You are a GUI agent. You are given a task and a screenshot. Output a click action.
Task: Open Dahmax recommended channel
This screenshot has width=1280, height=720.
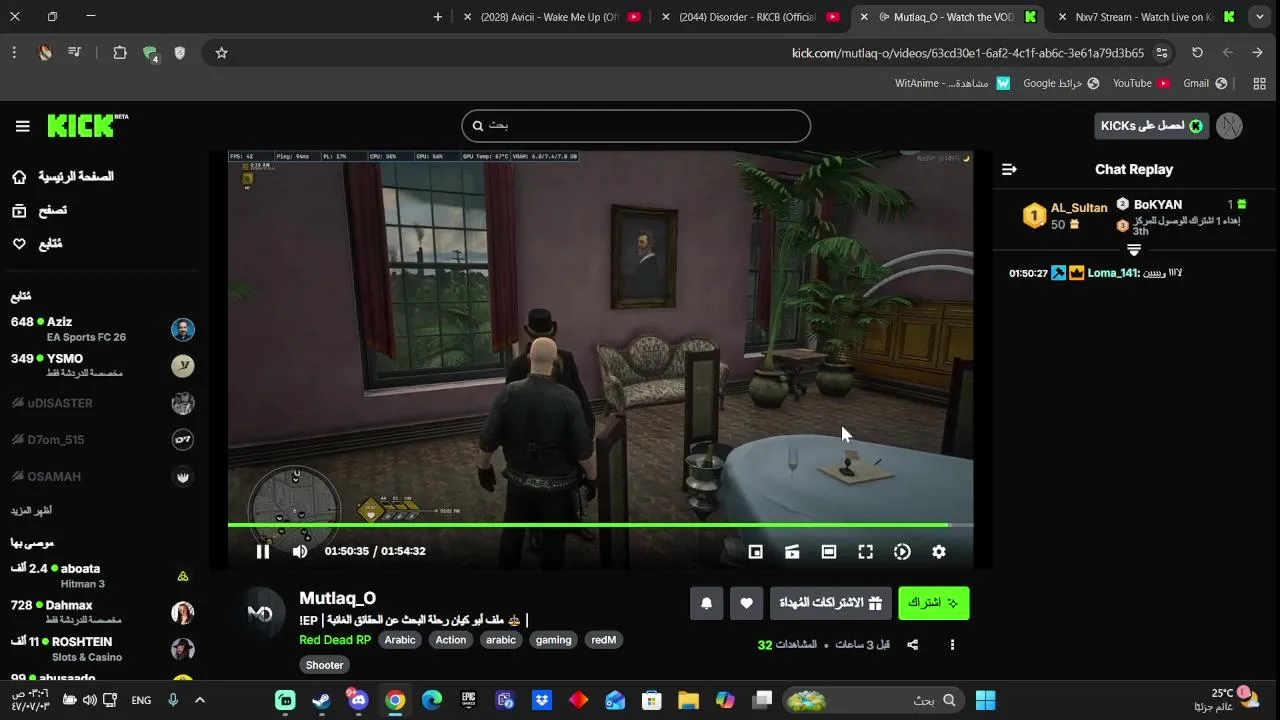pyautogui.click(x=102, y=612)
